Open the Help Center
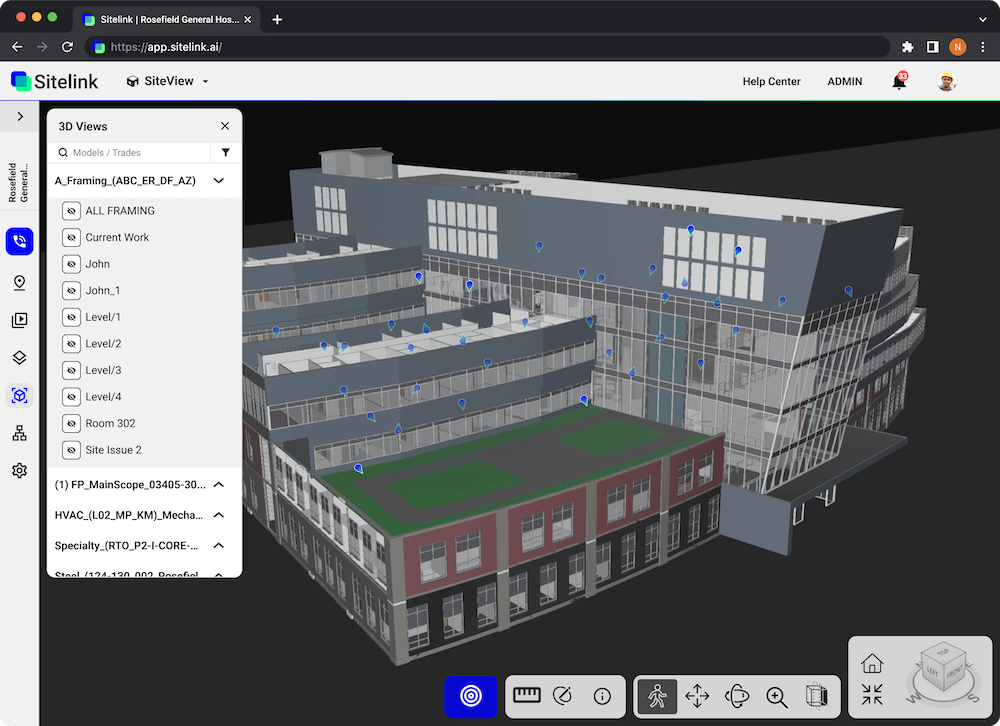Image resolution: width=1000 pixels, height=726 pixels. 771,81
